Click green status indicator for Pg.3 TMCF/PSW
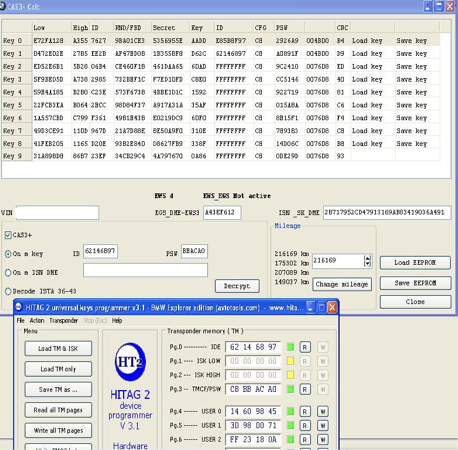This screenshot has height=450, width=458. [291, 389]
